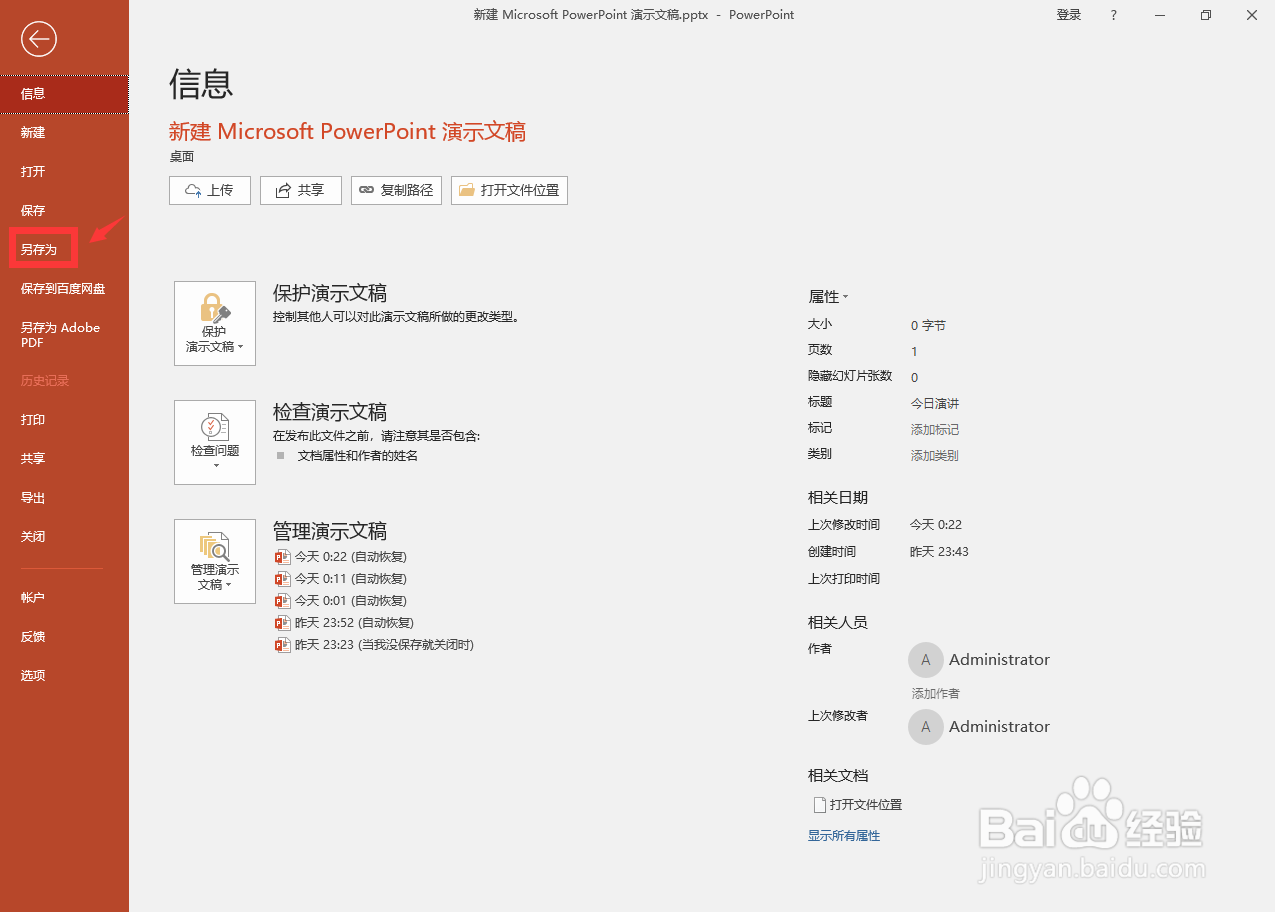Click 添加作者 field
The width and height of the screenshot is (1275, 912).
pos(935,694)
